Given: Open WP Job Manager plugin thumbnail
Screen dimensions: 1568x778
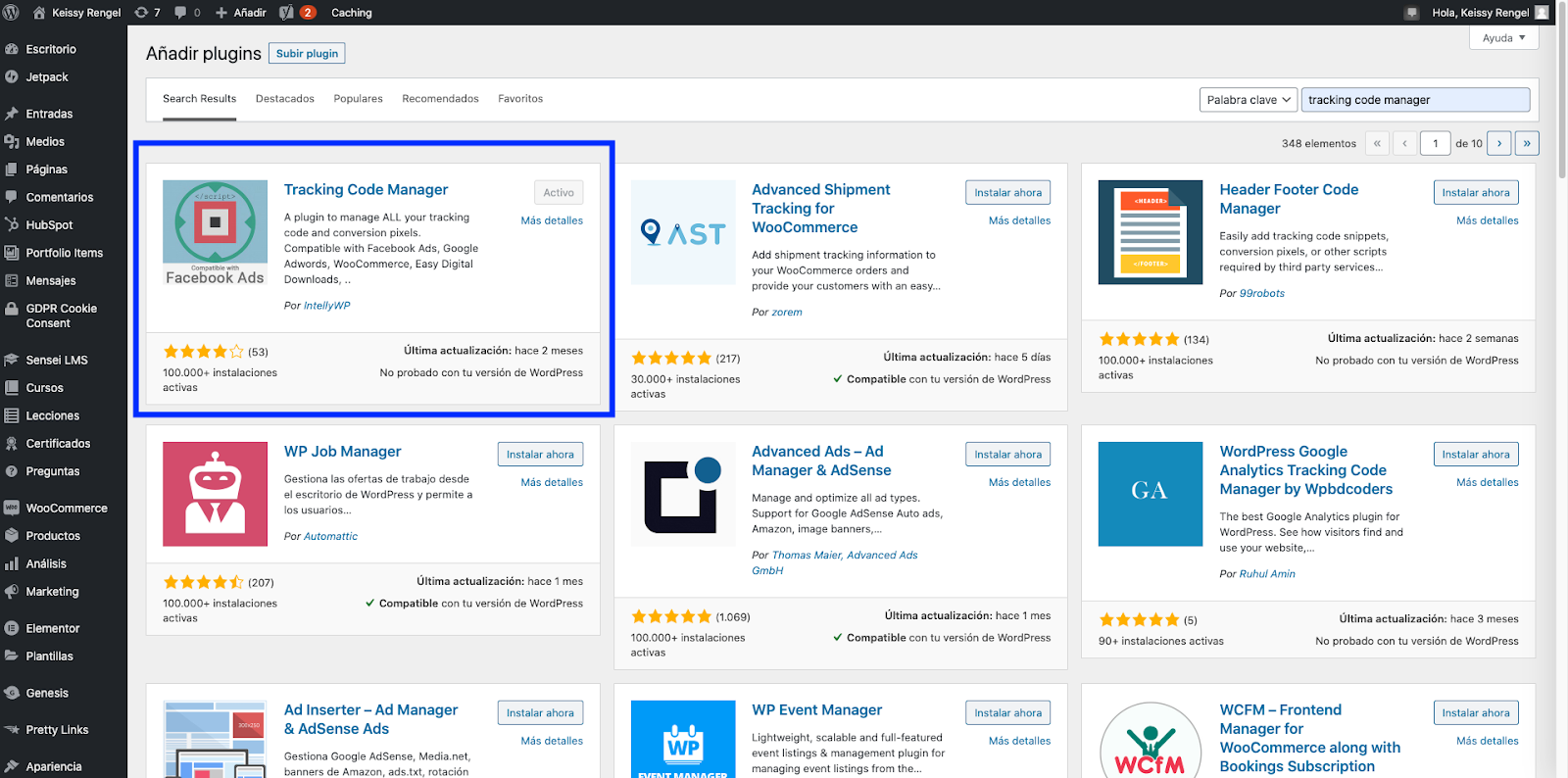Looking at the screenshot, I should [215, 494].
